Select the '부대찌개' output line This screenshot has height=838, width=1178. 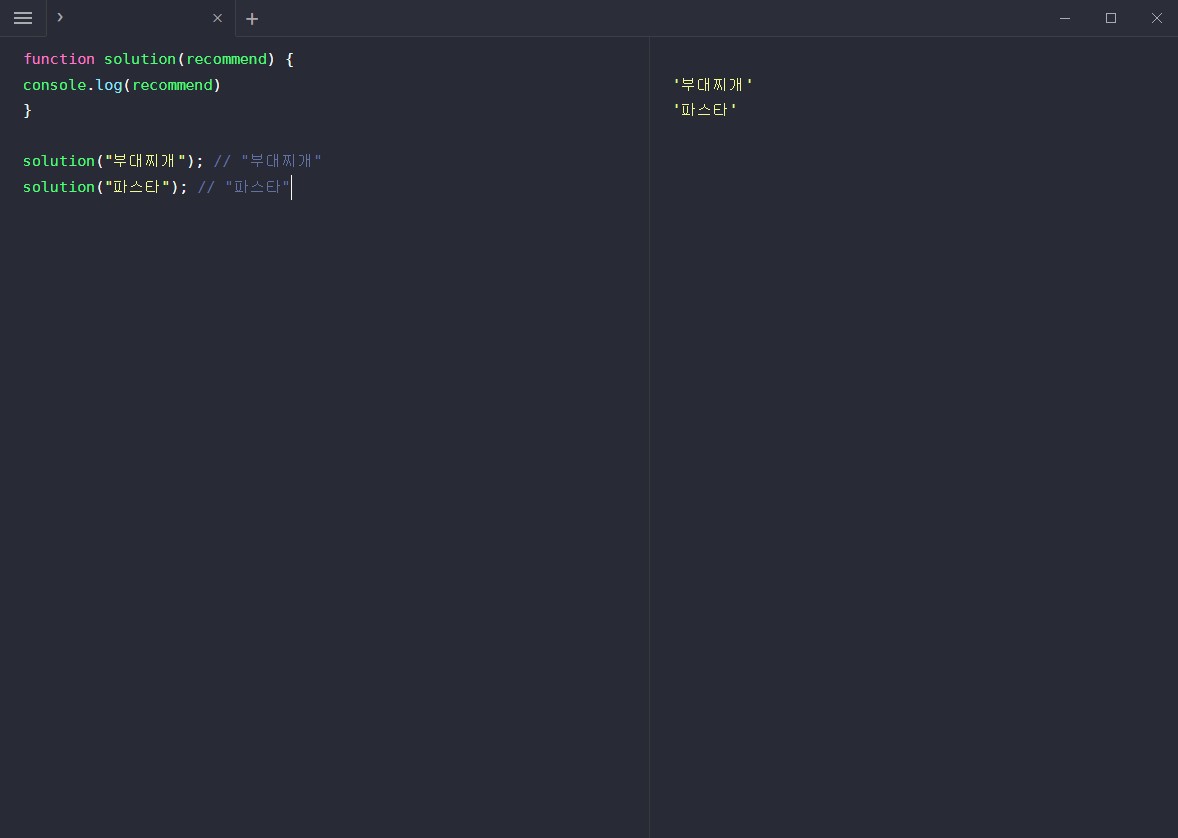click(x=712, y=85)
